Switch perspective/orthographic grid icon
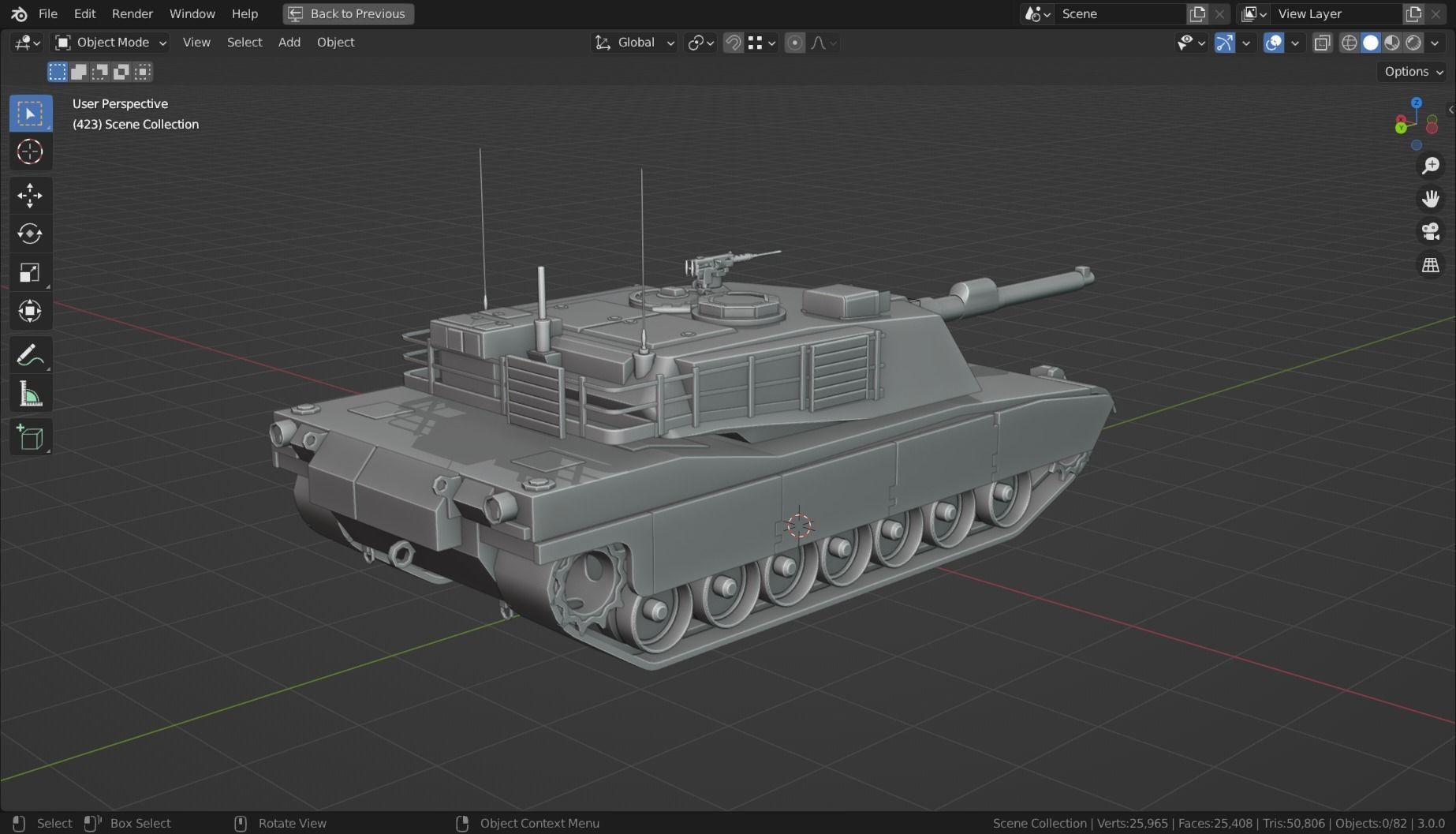The image size is (1456, 834). (1431, 265)
